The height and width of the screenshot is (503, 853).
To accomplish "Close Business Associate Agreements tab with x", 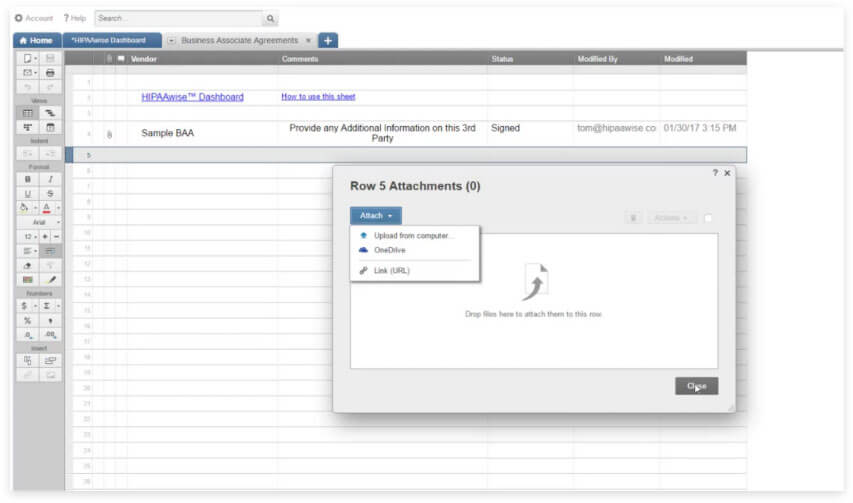I will [x=308, y=41].
